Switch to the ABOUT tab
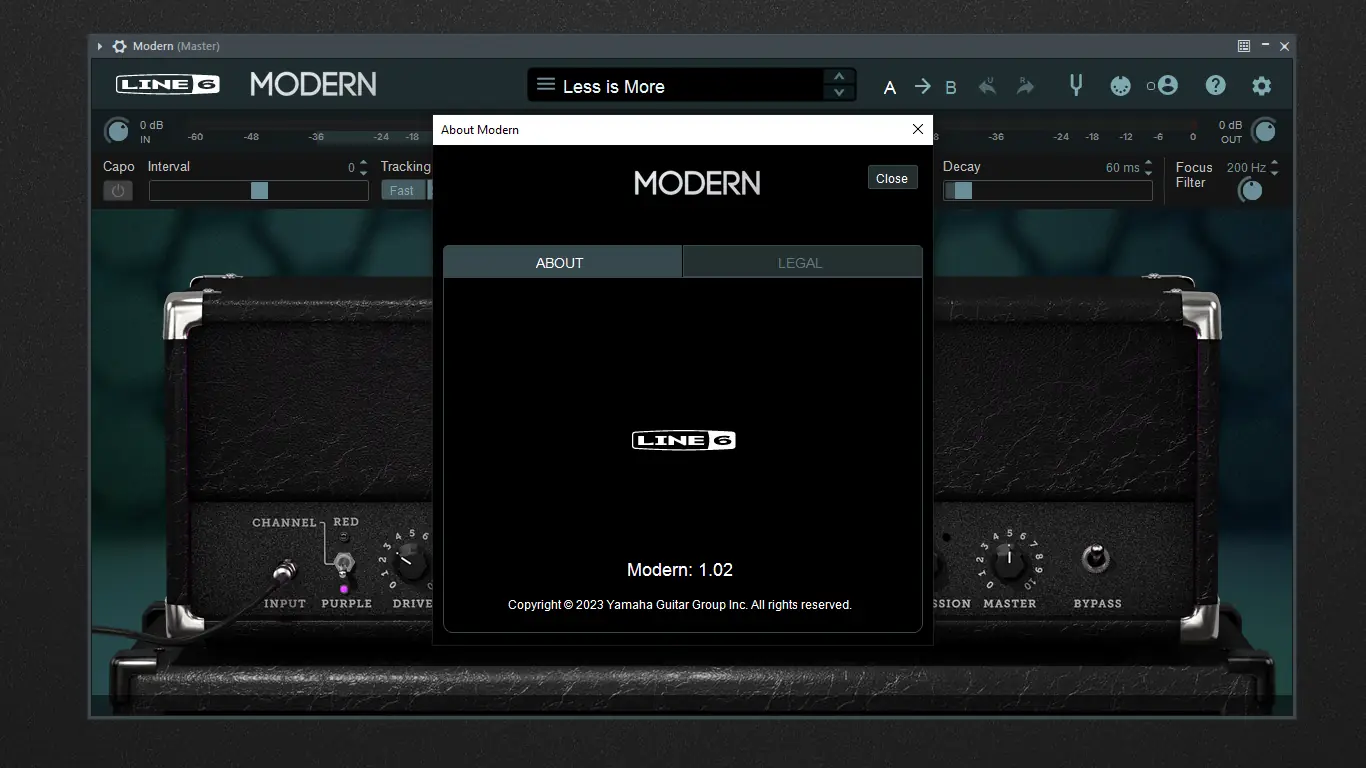The image size is (1366, 768). (563, 262)
